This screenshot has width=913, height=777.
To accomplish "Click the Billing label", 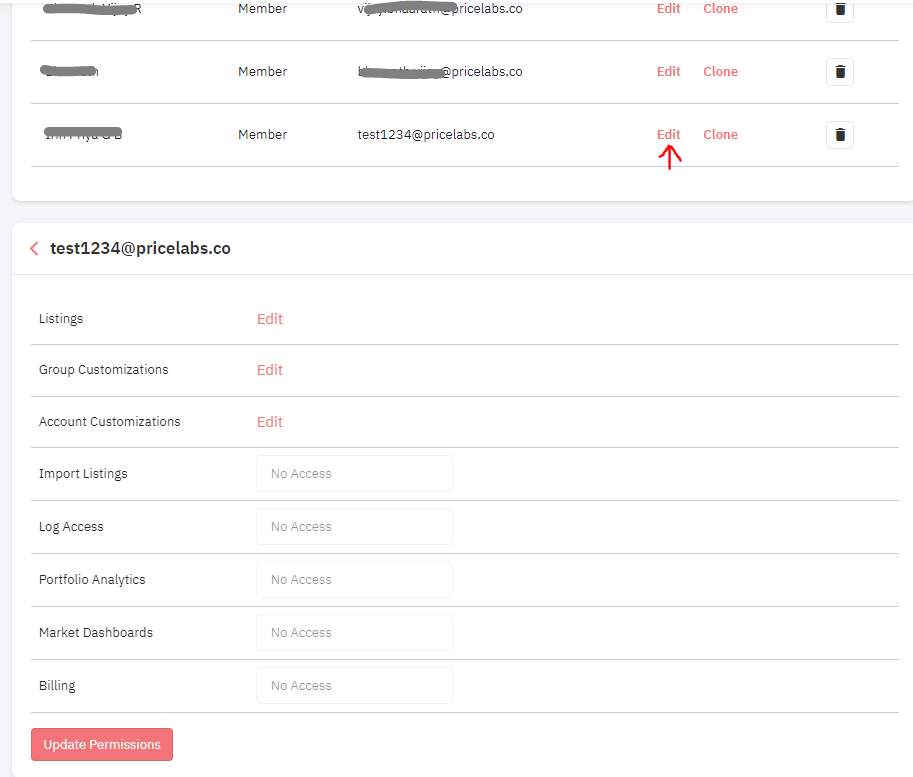I will click(x=57, y=686).
